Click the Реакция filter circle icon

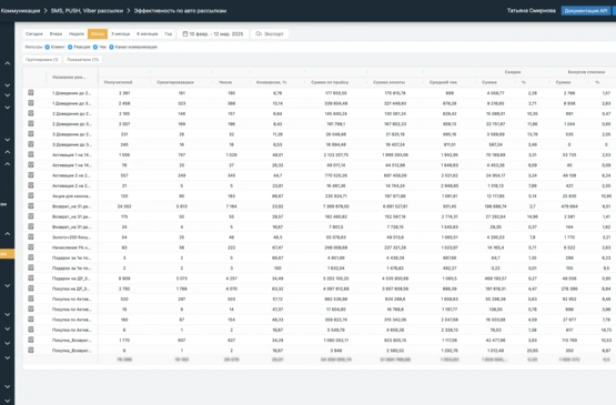click(69, 46)
